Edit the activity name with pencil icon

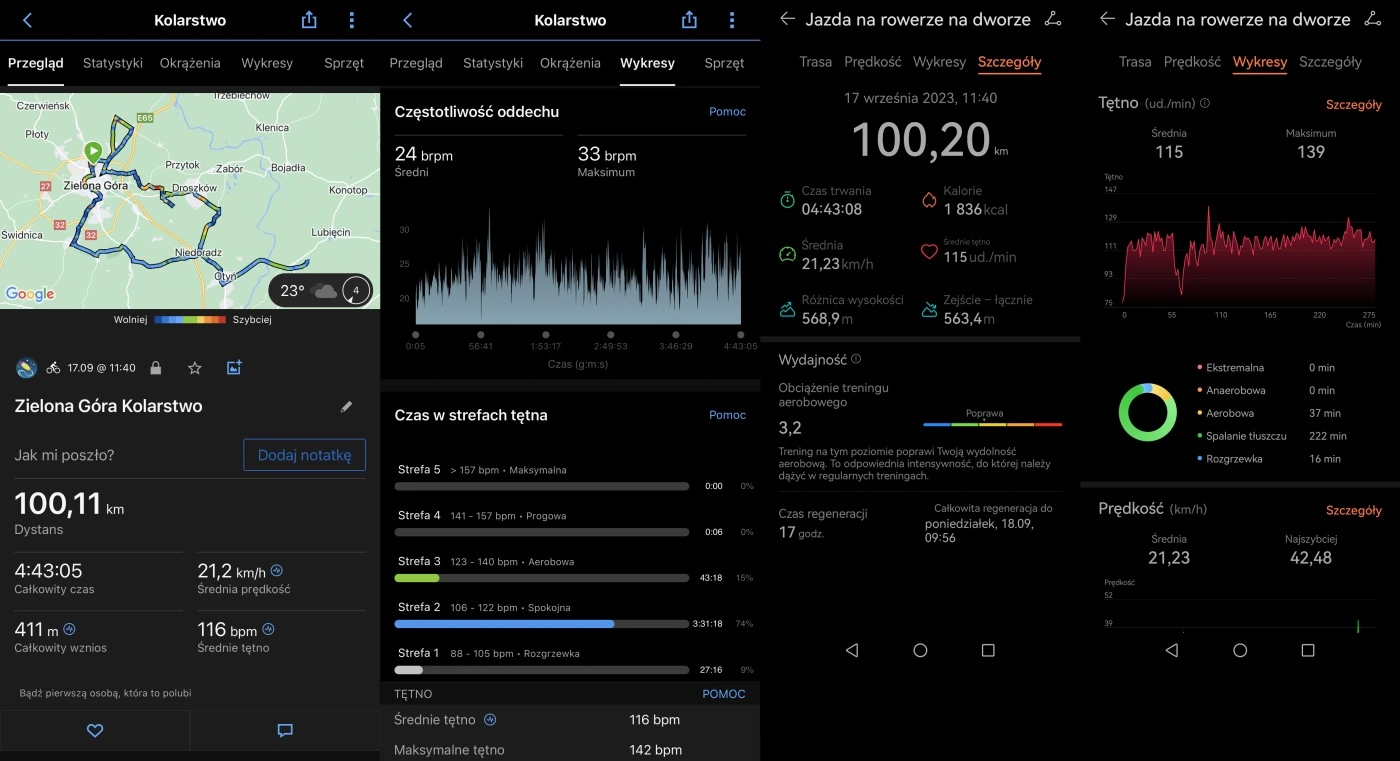click(347, 407)
